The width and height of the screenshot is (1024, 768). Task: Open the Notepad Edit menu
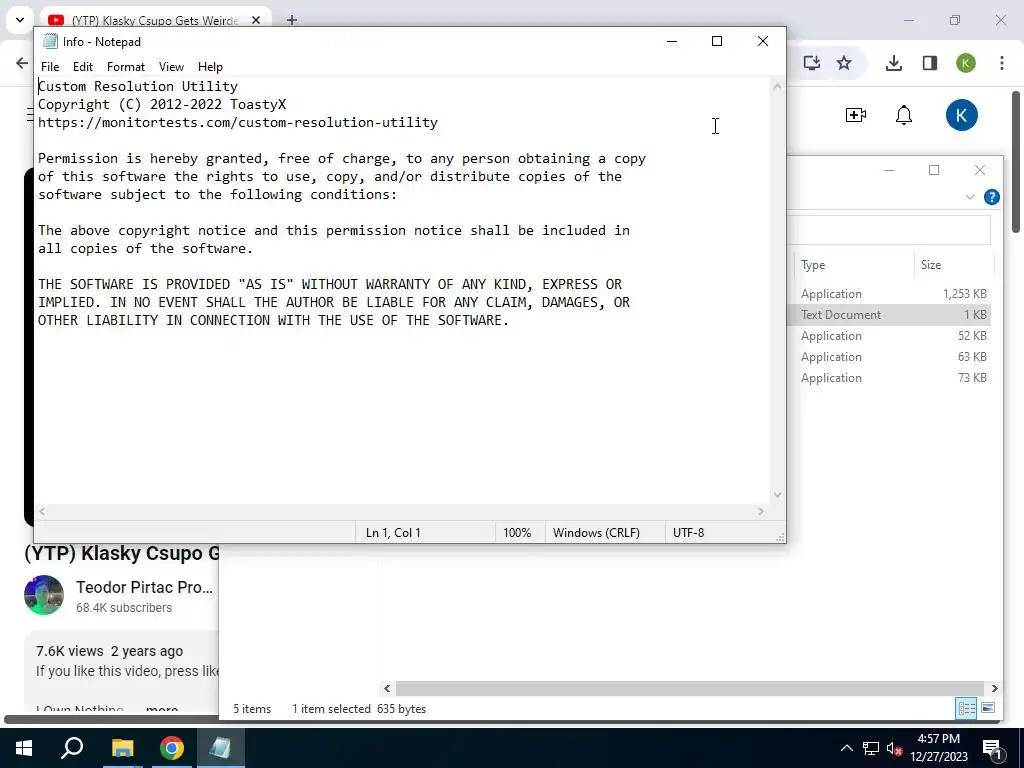tap(82, 67)
